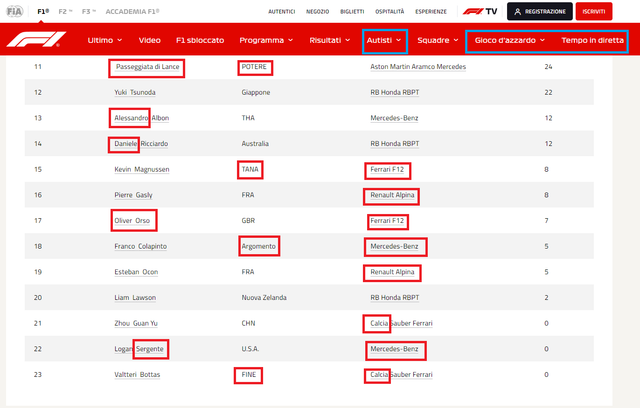Select nationality POTERE in row 11
640x408 pixels.
point(254,67)
